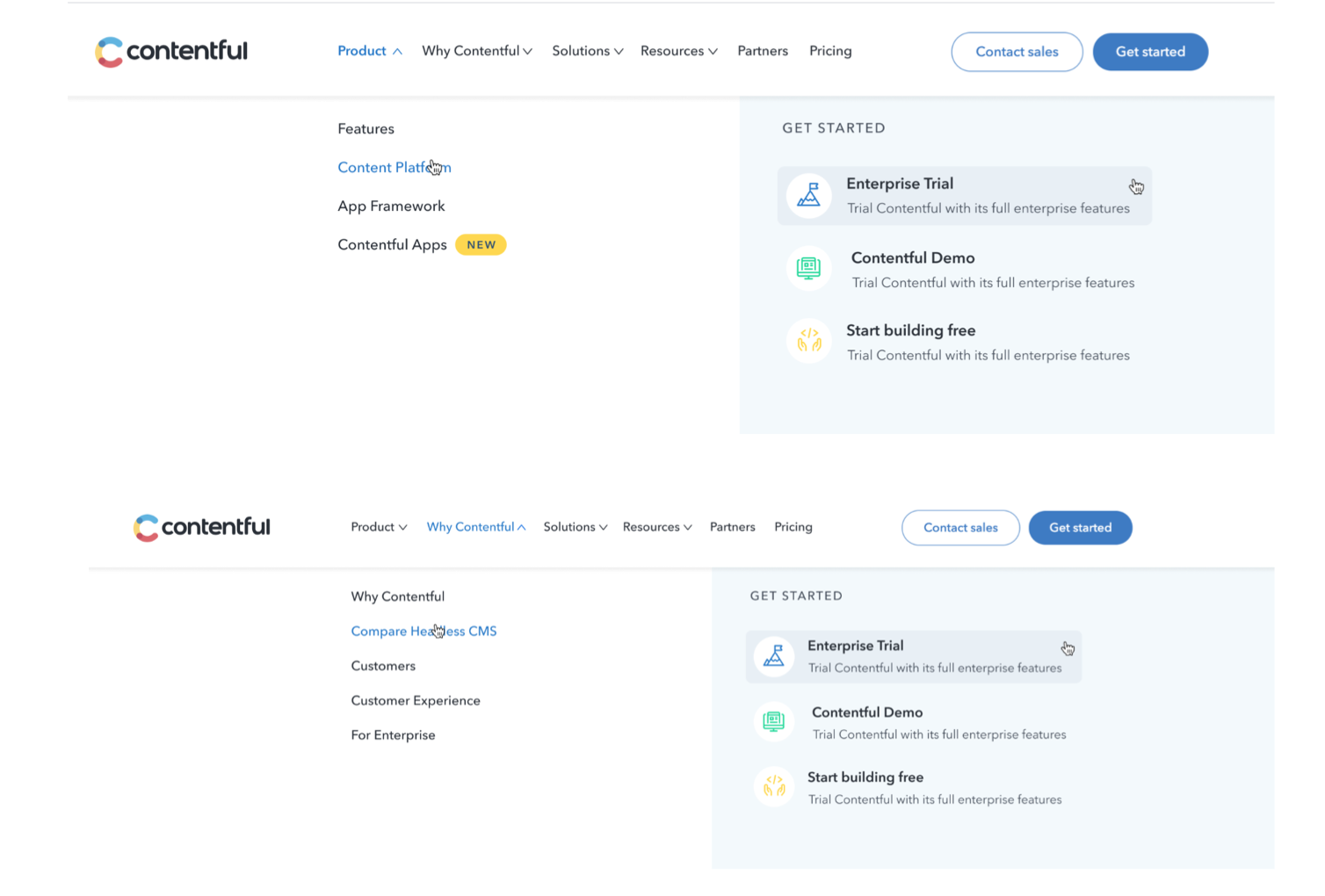The width and height of the screenshot is (1325, 896).
Task: Open the Content Platform link
Action: [x=395, y=168]
